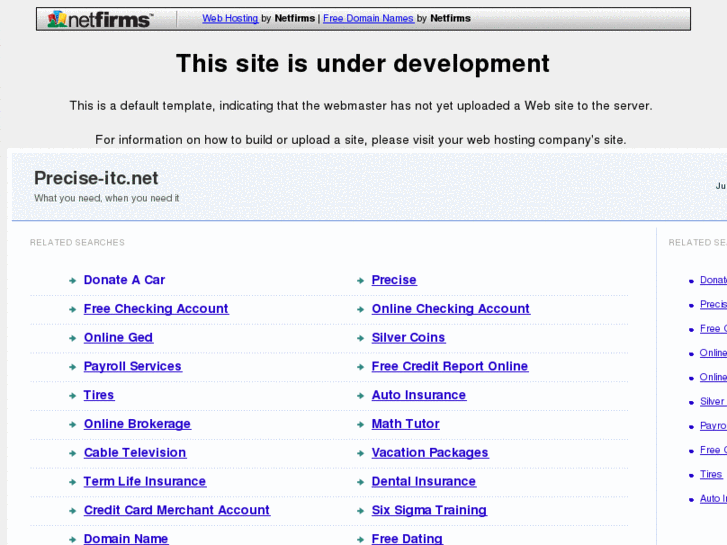Open the Credit Card Merchant Account link
Image resolution: width=727 pixels, height=545 pixels.
tap(177, 510)
